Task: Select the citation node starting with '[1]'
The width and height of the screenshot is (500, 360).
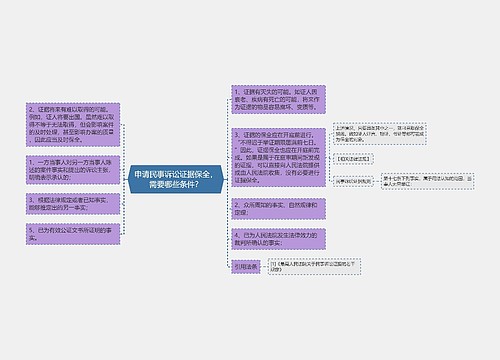Action: (x=314, y=266)
